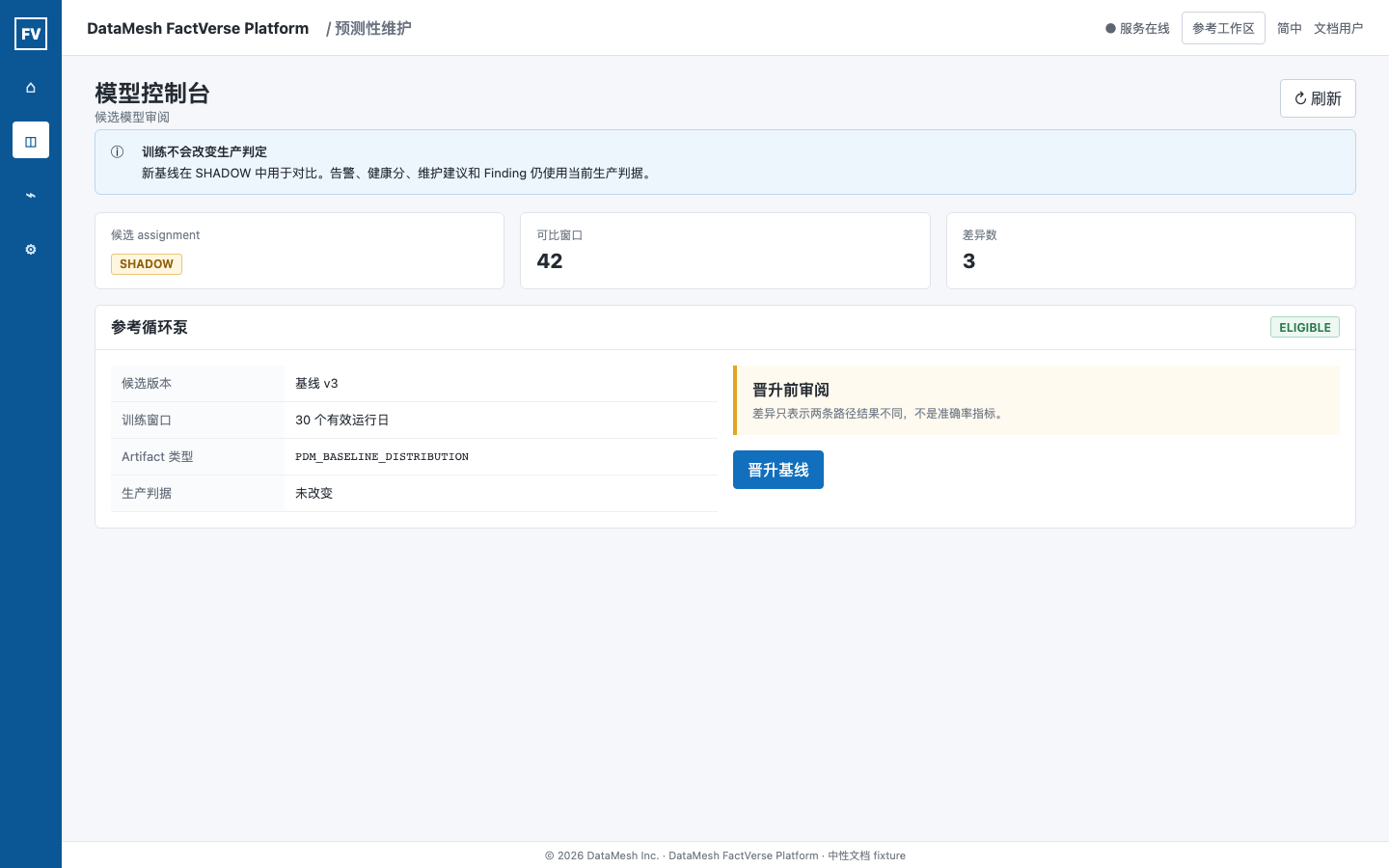Click the 服务在线 status text
Image resolution: width=1389 pixels, height=868 pixels.
(x=1145, y=29)
